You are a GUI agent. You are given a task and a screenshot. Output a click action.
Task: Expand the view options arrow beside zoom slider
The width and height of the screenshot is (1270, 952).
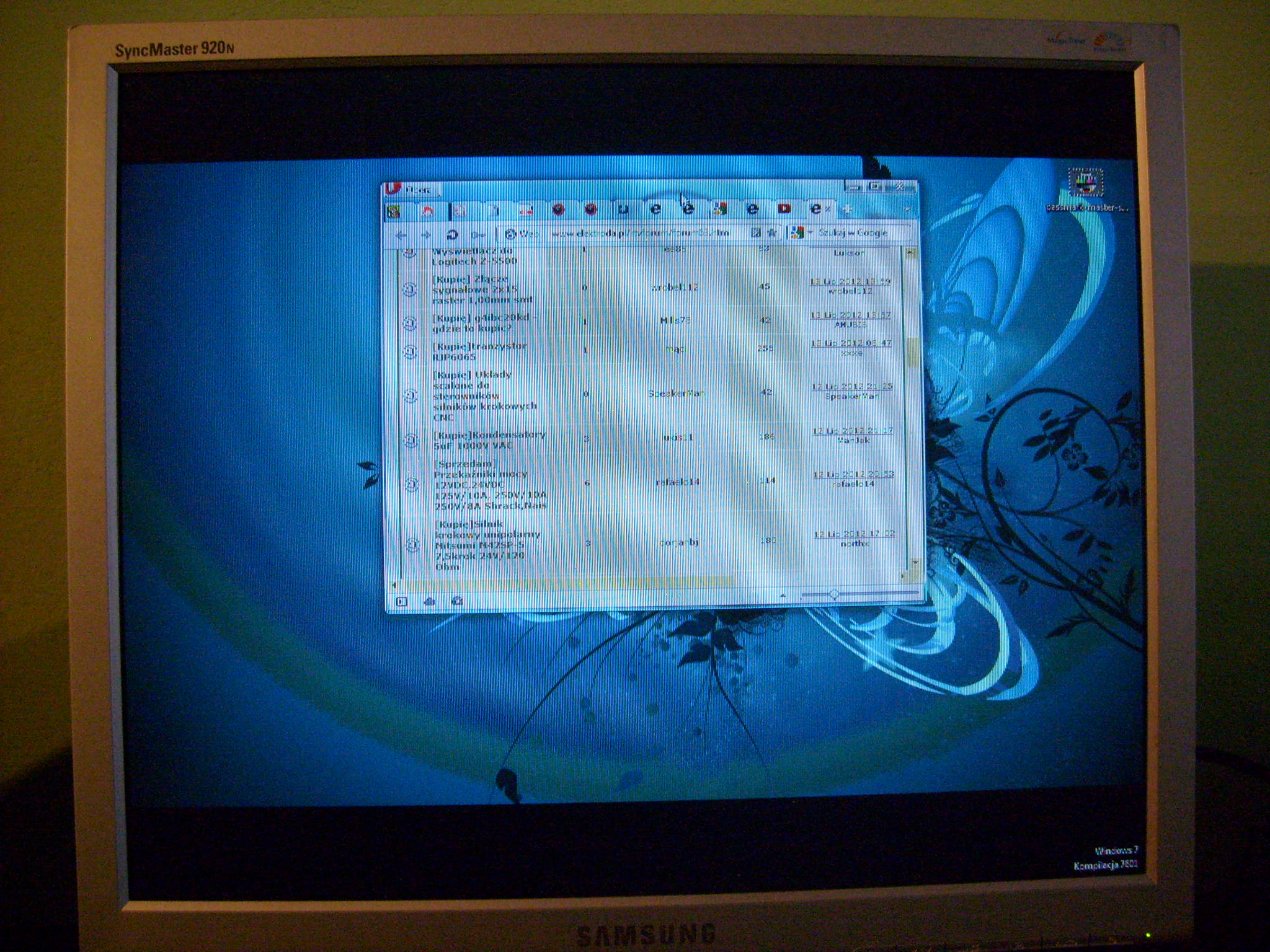(783, 595)
